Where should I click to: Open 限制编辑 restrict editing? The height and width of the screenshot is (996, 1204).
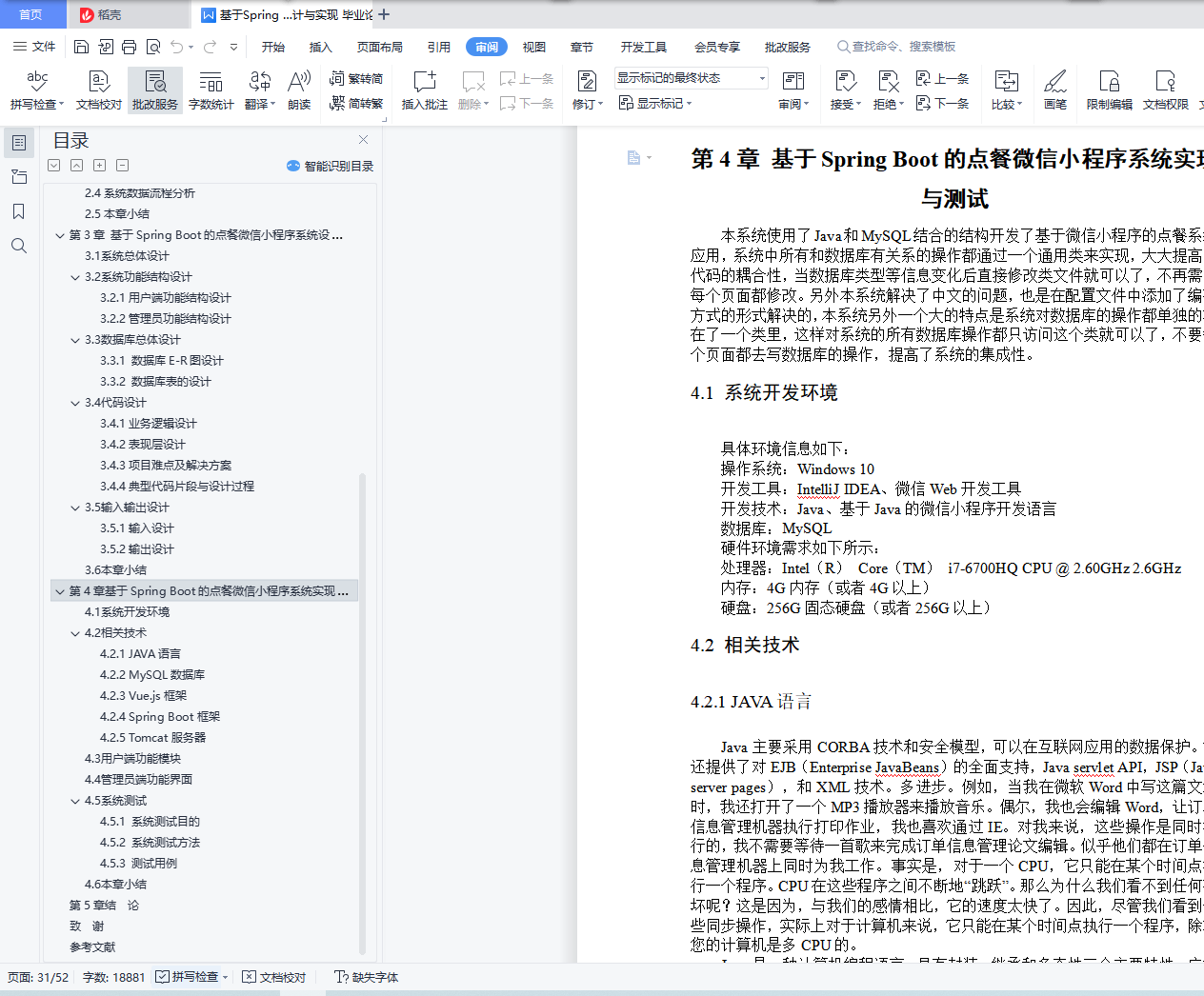1110,90
